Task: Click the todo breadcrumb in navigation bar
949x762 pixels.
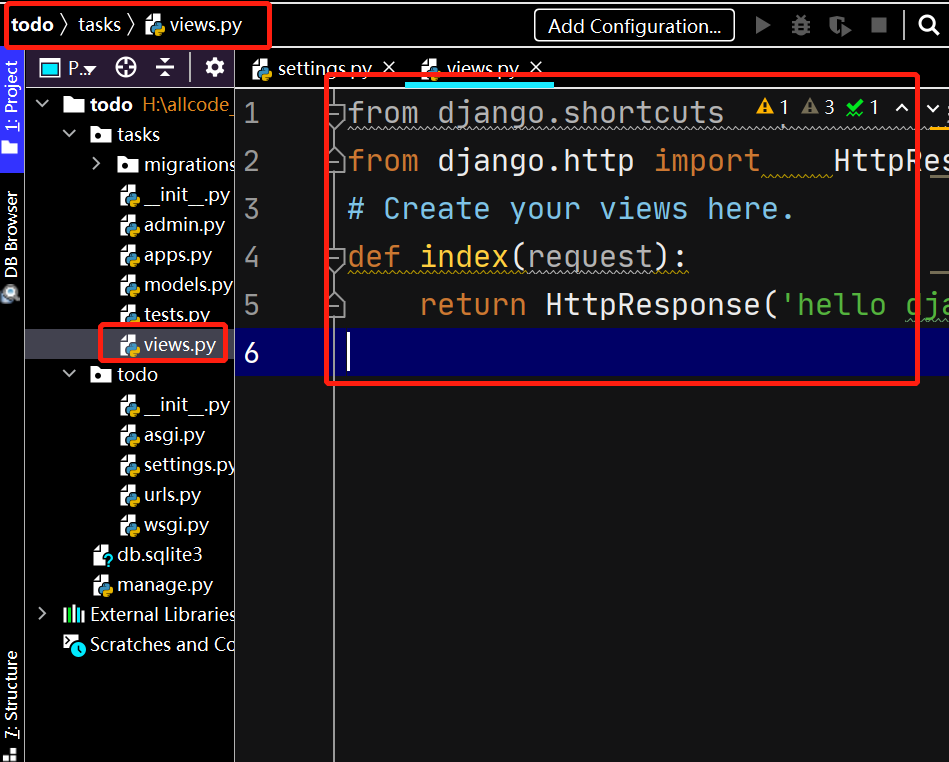Action: 32,25
